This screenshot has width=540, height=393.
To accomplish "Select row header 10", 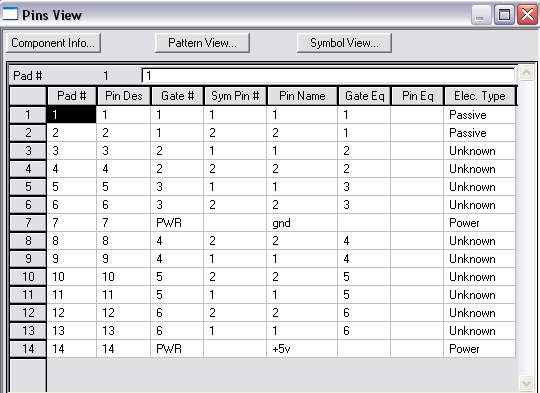I will (28, 277).
